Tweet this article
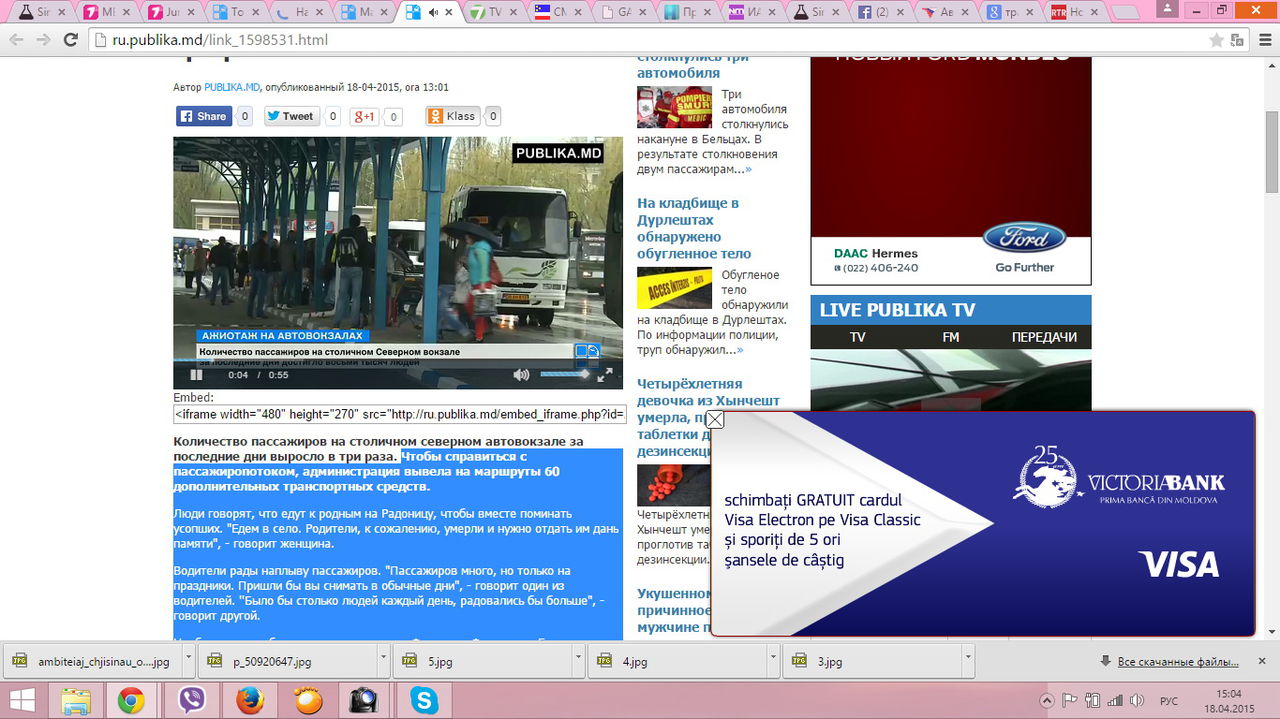The height and width of the screenshot is (719, 1280). click(x=291, y=116)
